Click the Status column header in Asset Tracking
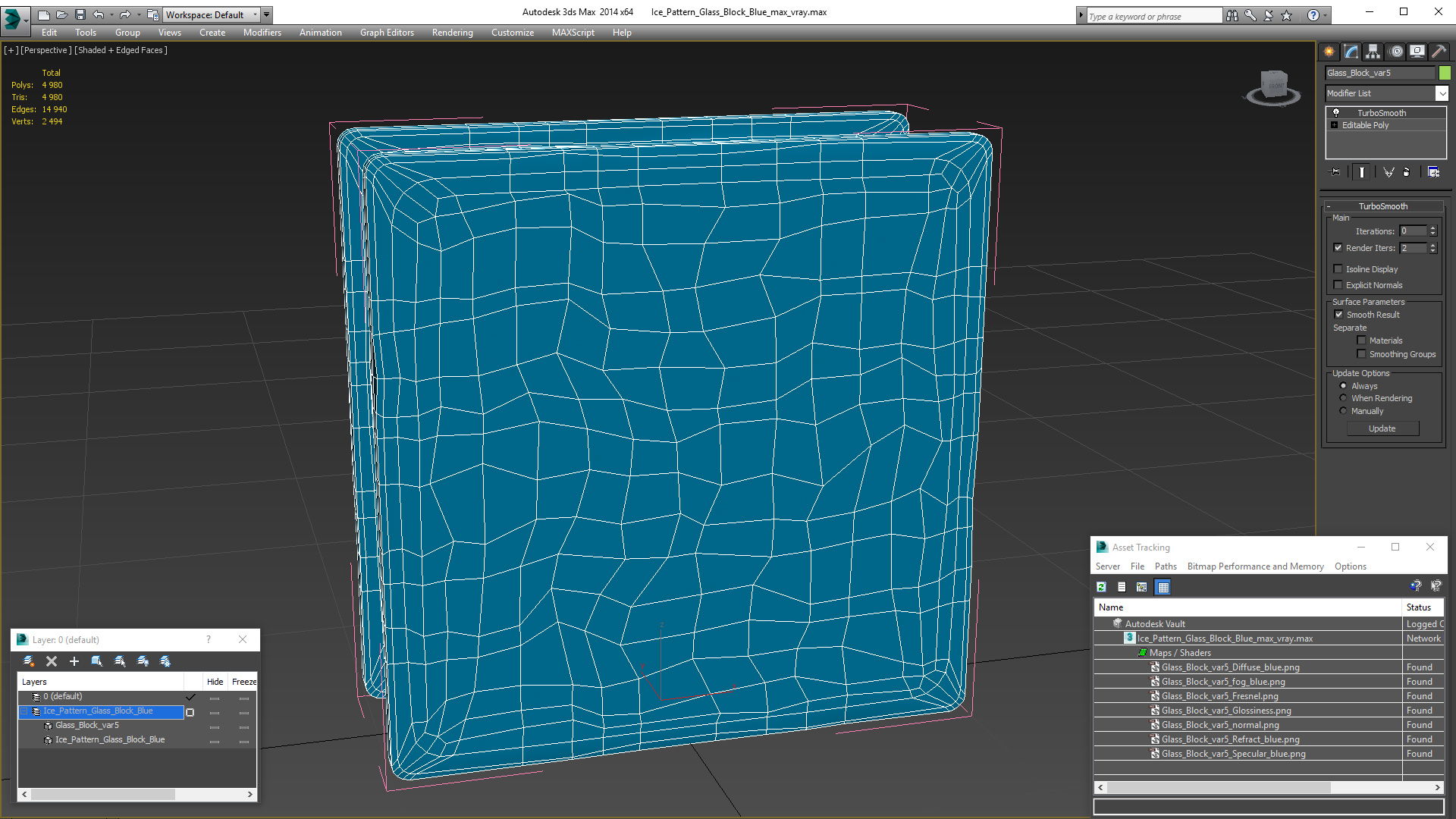The height and width of the screenshot is (819, 1456). (x=1423, y=607)
